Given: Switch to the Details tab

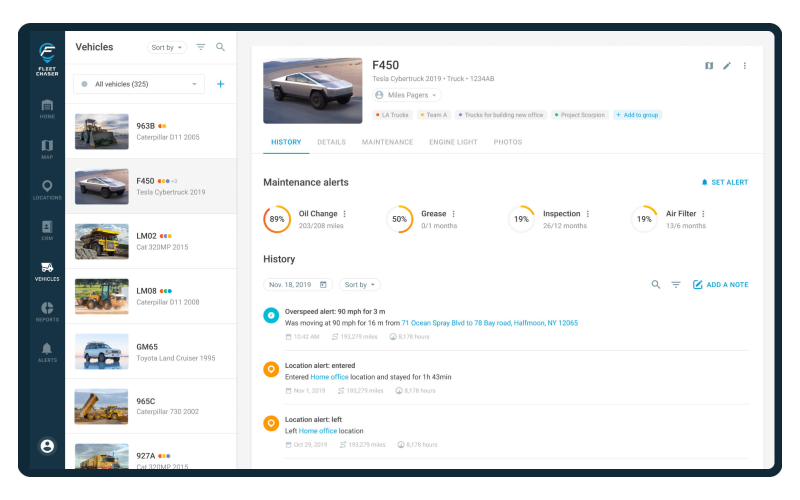Looking at the screenshot, I should click(331, 142).
